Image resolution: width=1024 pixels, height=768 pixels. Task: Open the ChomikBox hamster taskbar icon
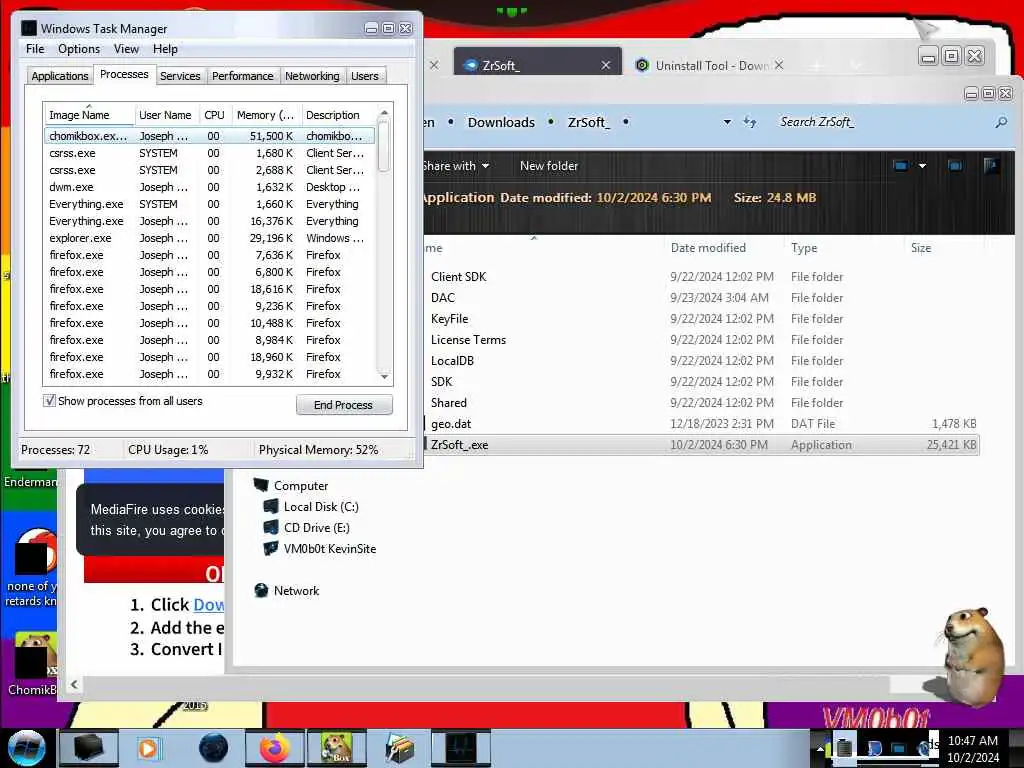coord(336,748)
